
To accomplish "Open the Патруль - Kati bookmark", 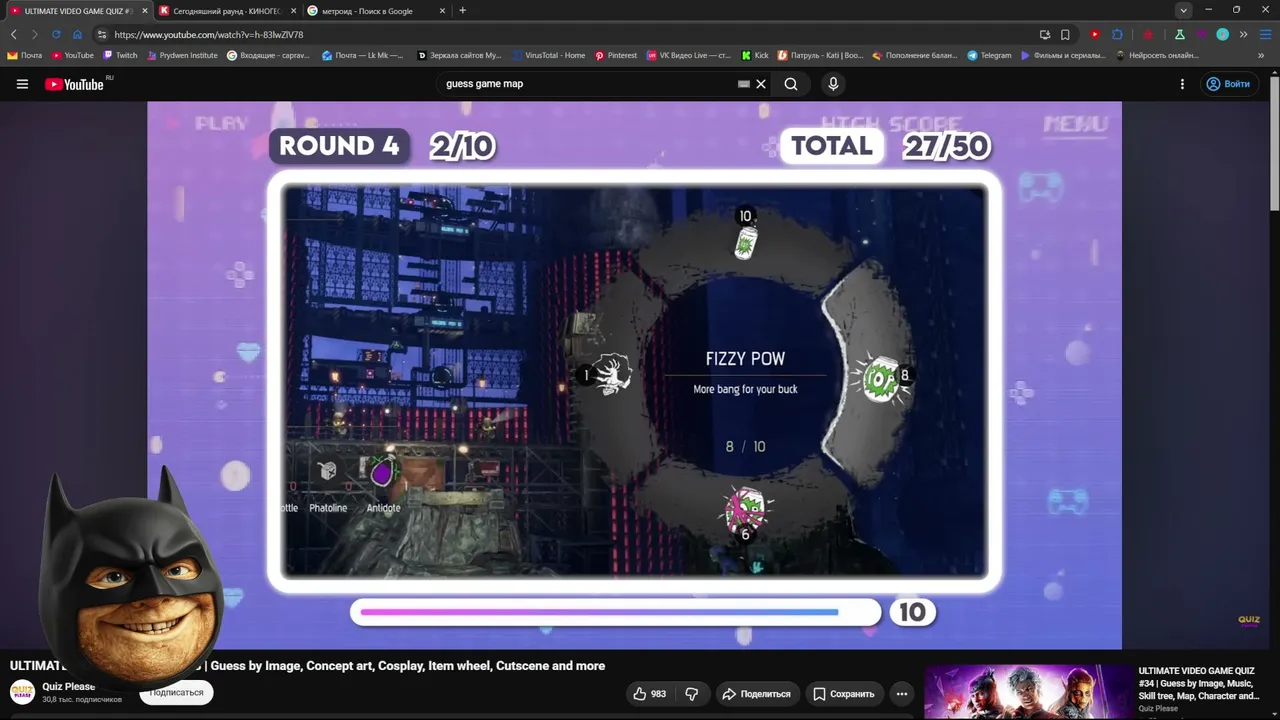I will click(x=820, y=55).
